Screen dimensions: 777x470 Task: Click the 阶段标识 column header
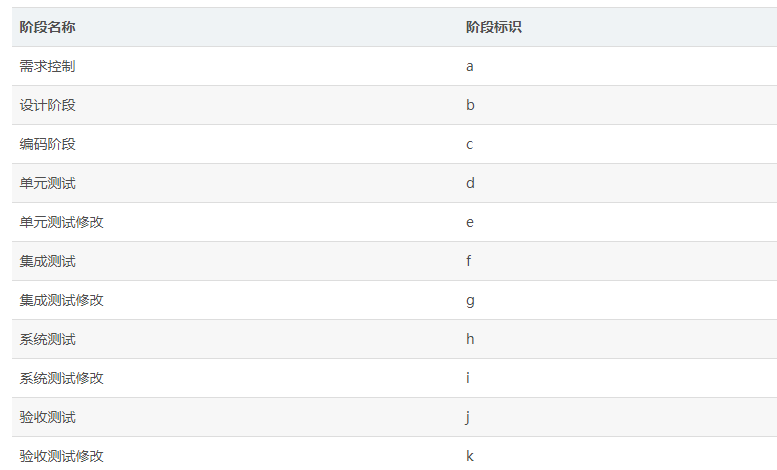493,27
